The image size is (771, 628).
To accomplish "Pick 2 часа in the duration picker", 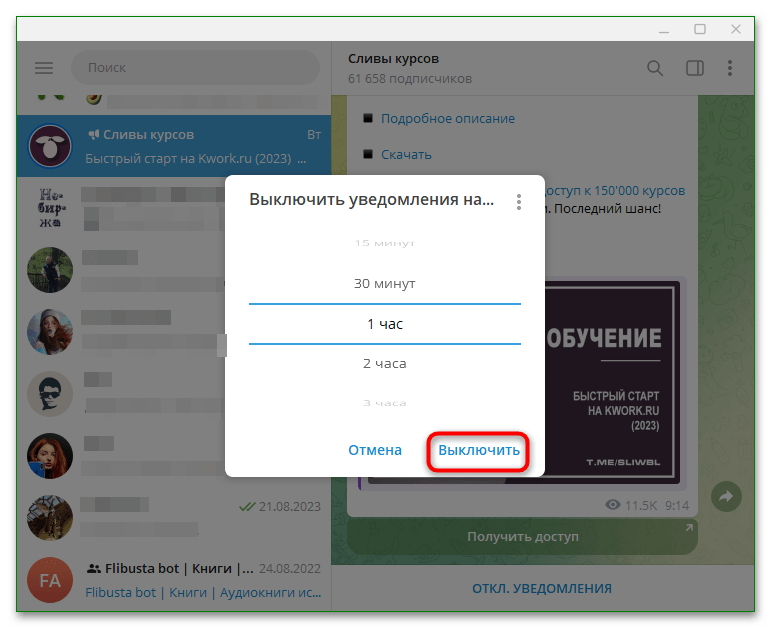I will coord(385,364).
